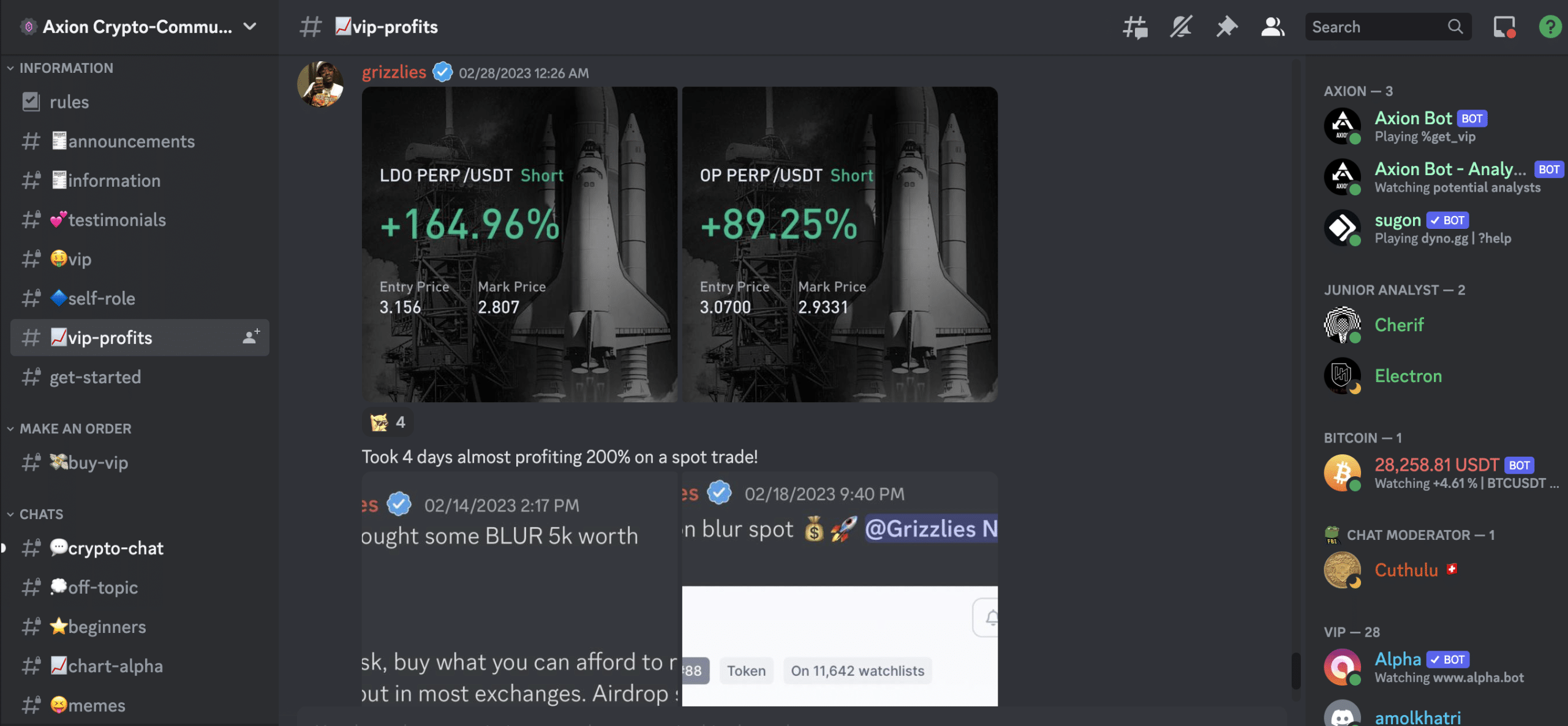
Task: Click the Cuthulu chat moderator entry
Action: 1407,570
